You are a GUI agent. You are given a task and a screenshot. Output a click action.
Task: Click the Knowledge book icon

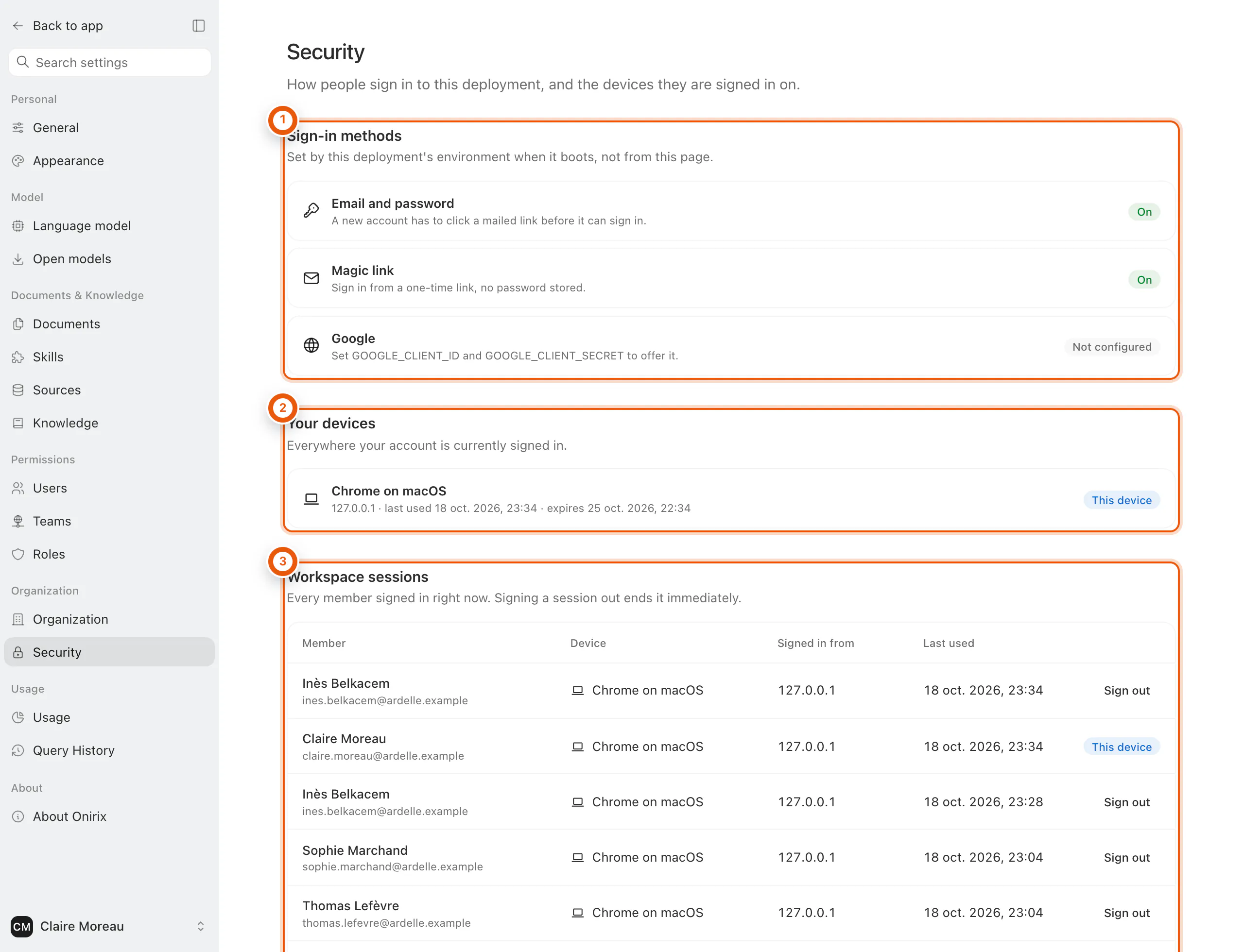(18, 424)
